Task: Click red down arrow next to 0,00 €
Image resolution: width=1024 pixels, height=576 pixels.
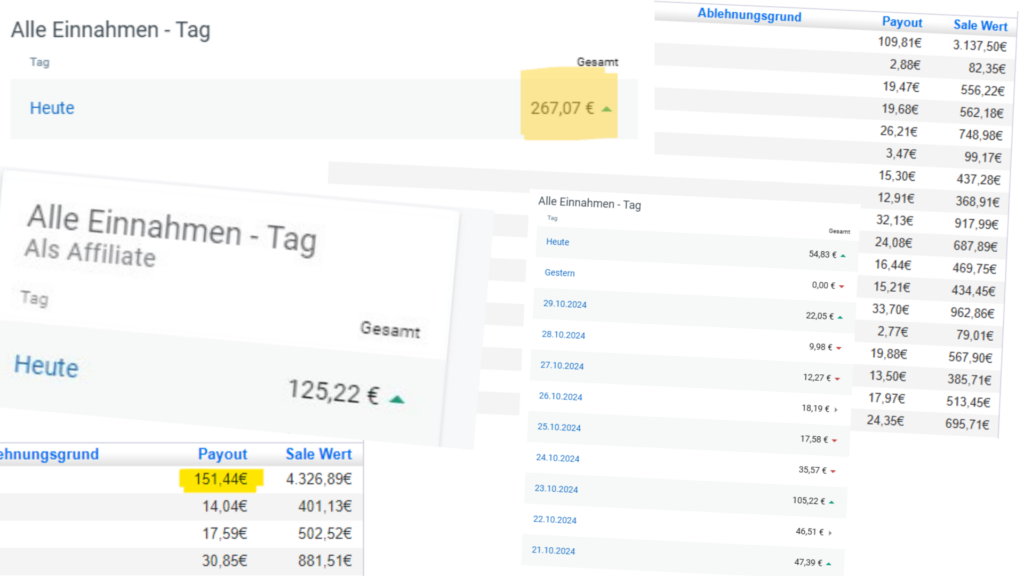Action: point(842,286)
